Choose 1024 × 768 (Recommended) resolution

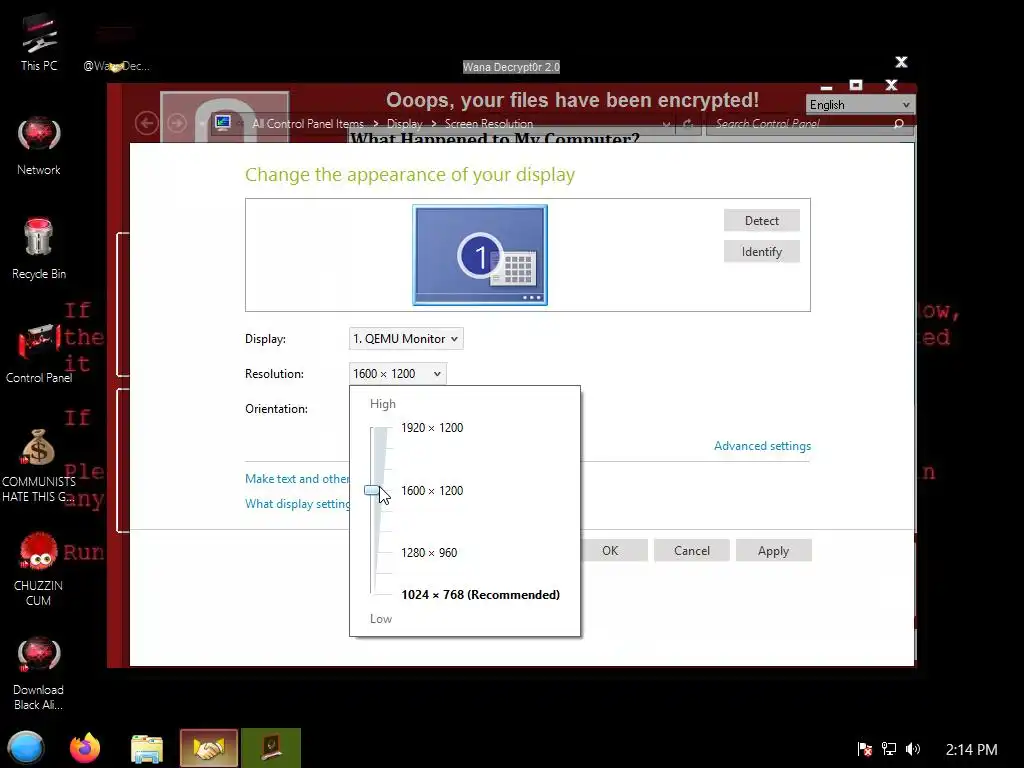481,594
